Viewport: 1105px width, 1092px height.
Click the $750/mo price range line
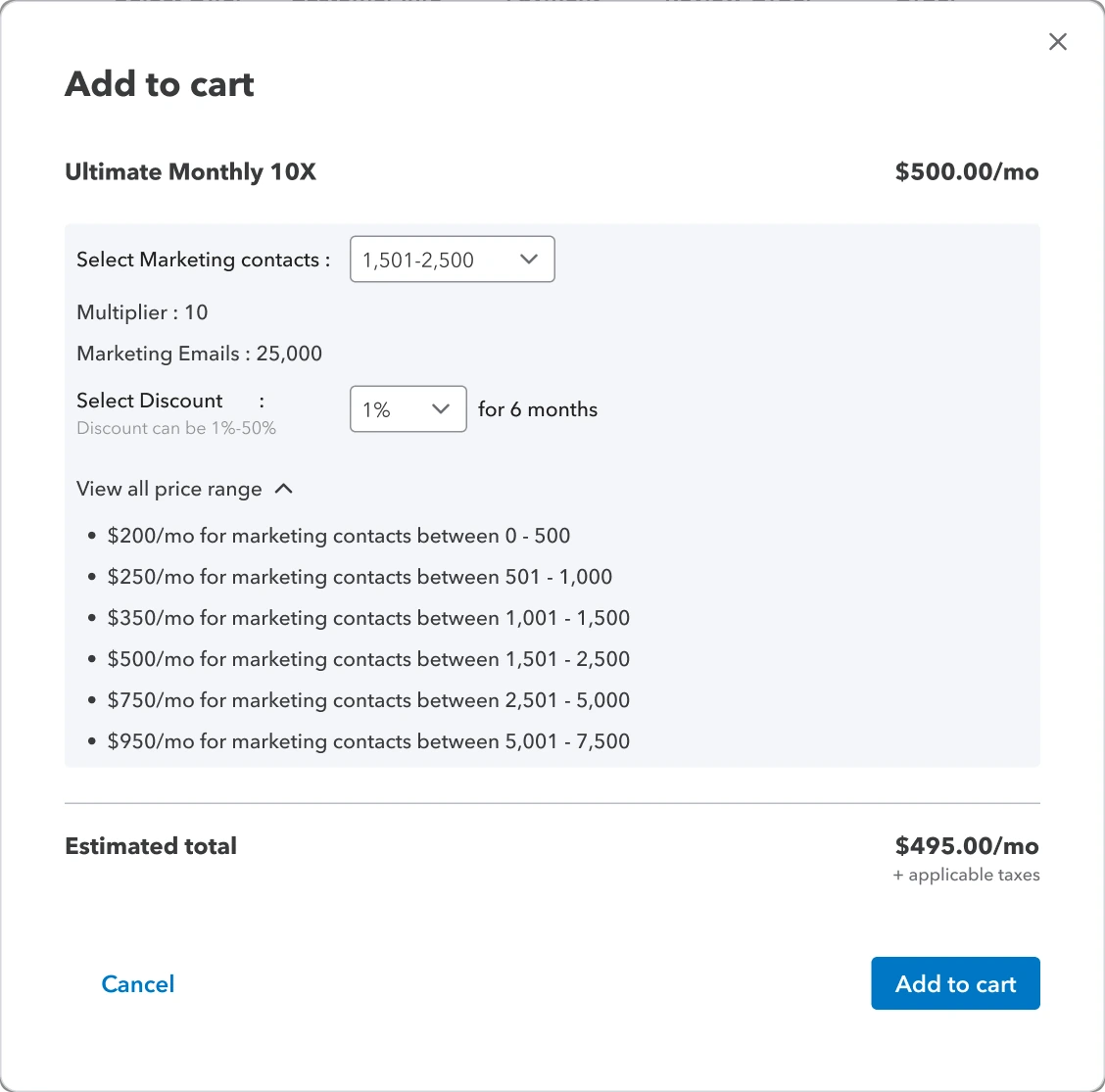tap(368, 700)
